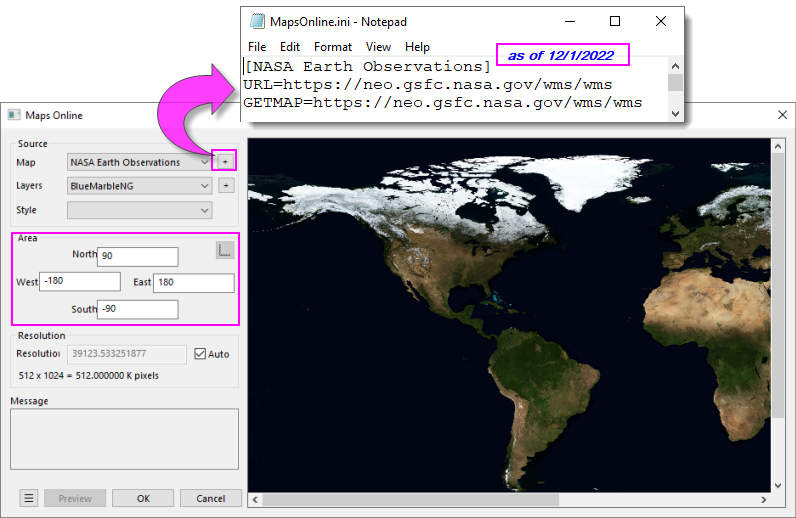Click the GETMAP= line in Notepad
This screenshot has height=518, width=796.
point(443,103)
